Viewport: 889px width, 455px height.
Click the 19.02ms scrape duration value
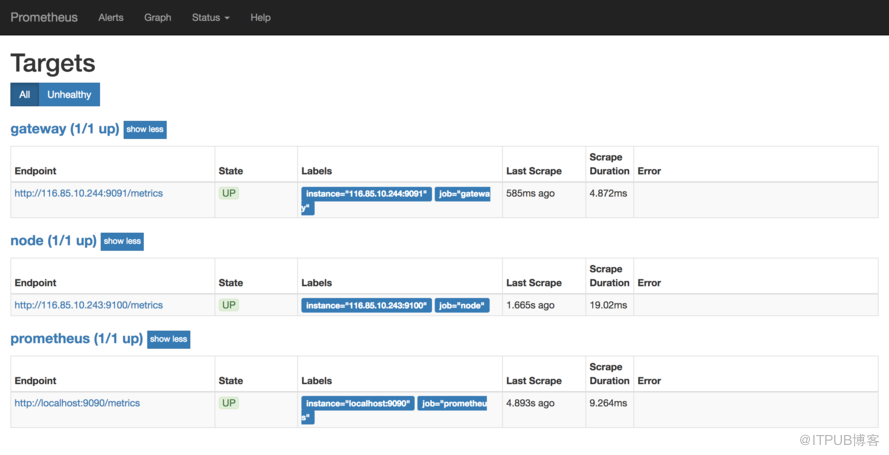pyautogui.click(x=608, y=305)
